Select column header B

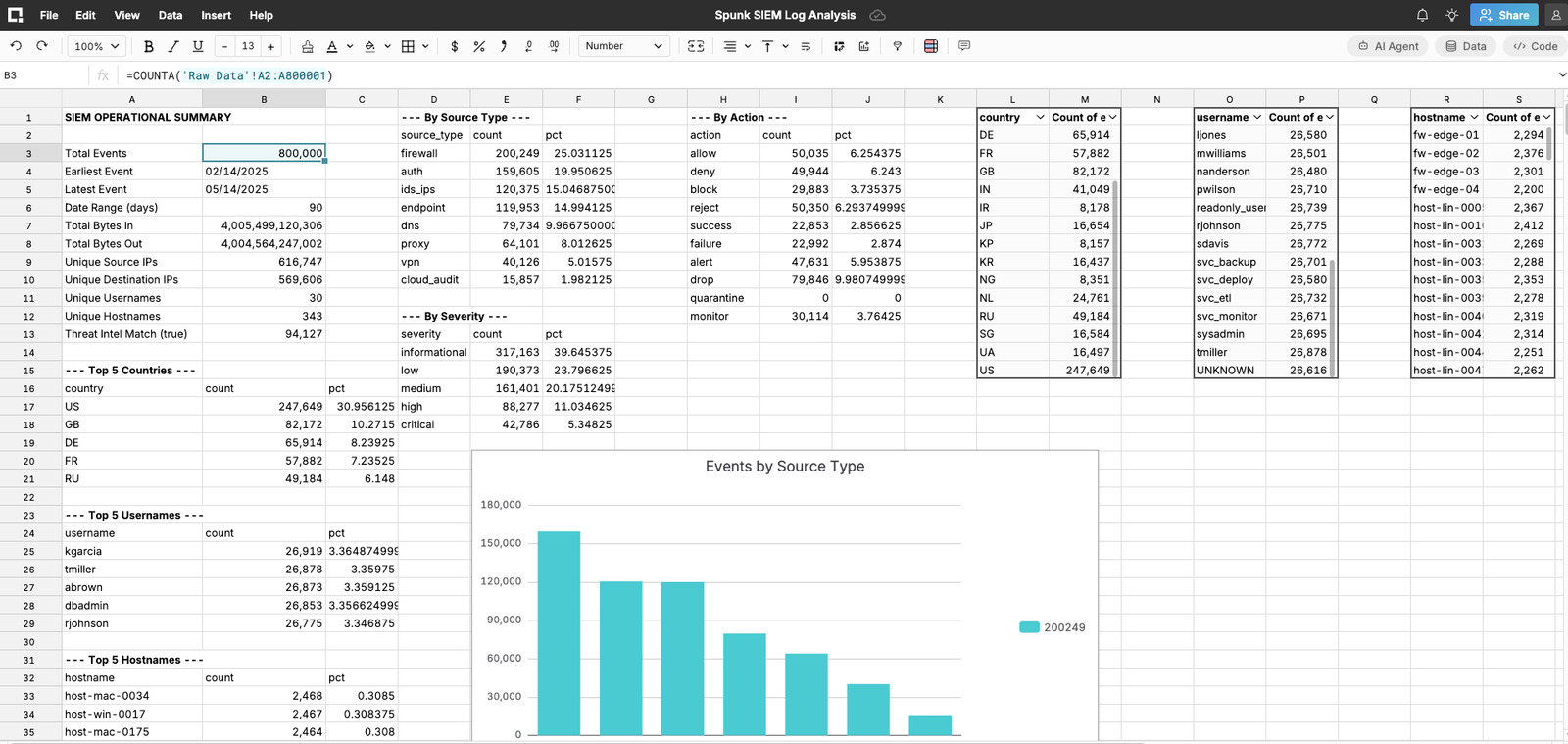[264, 99]
